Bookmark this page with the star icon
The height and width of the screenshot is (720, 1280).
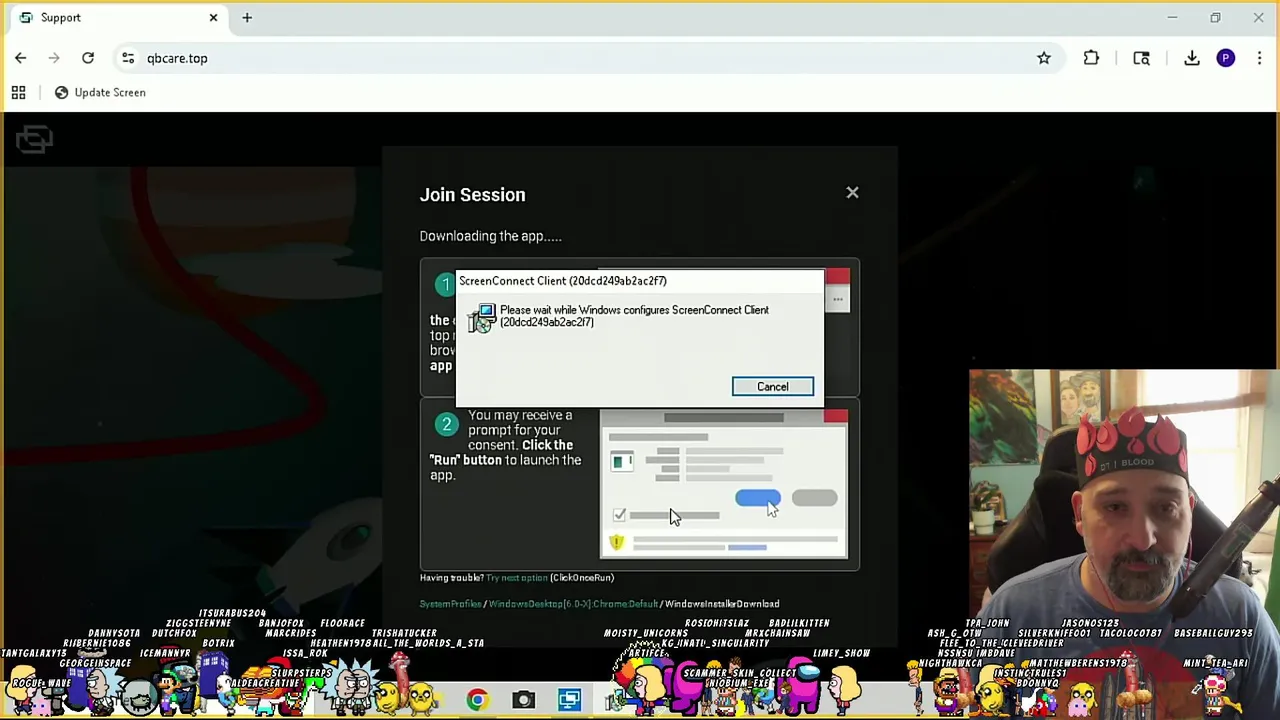[x=1044, y=58]
